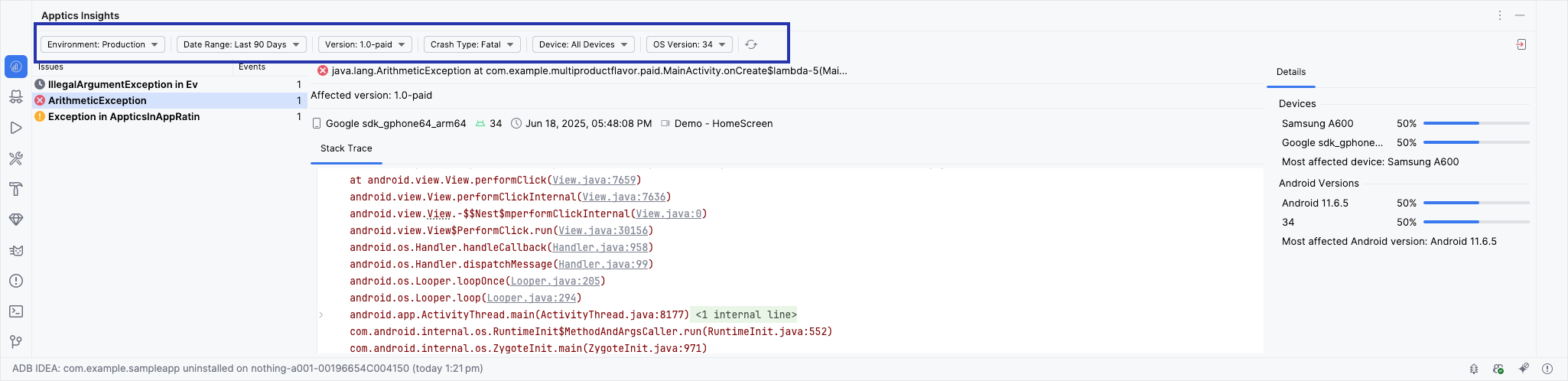This screenshot has width=1568, height=381.
Task: Open the OS Version: 34 dropdown
Action: click(690, 44)
